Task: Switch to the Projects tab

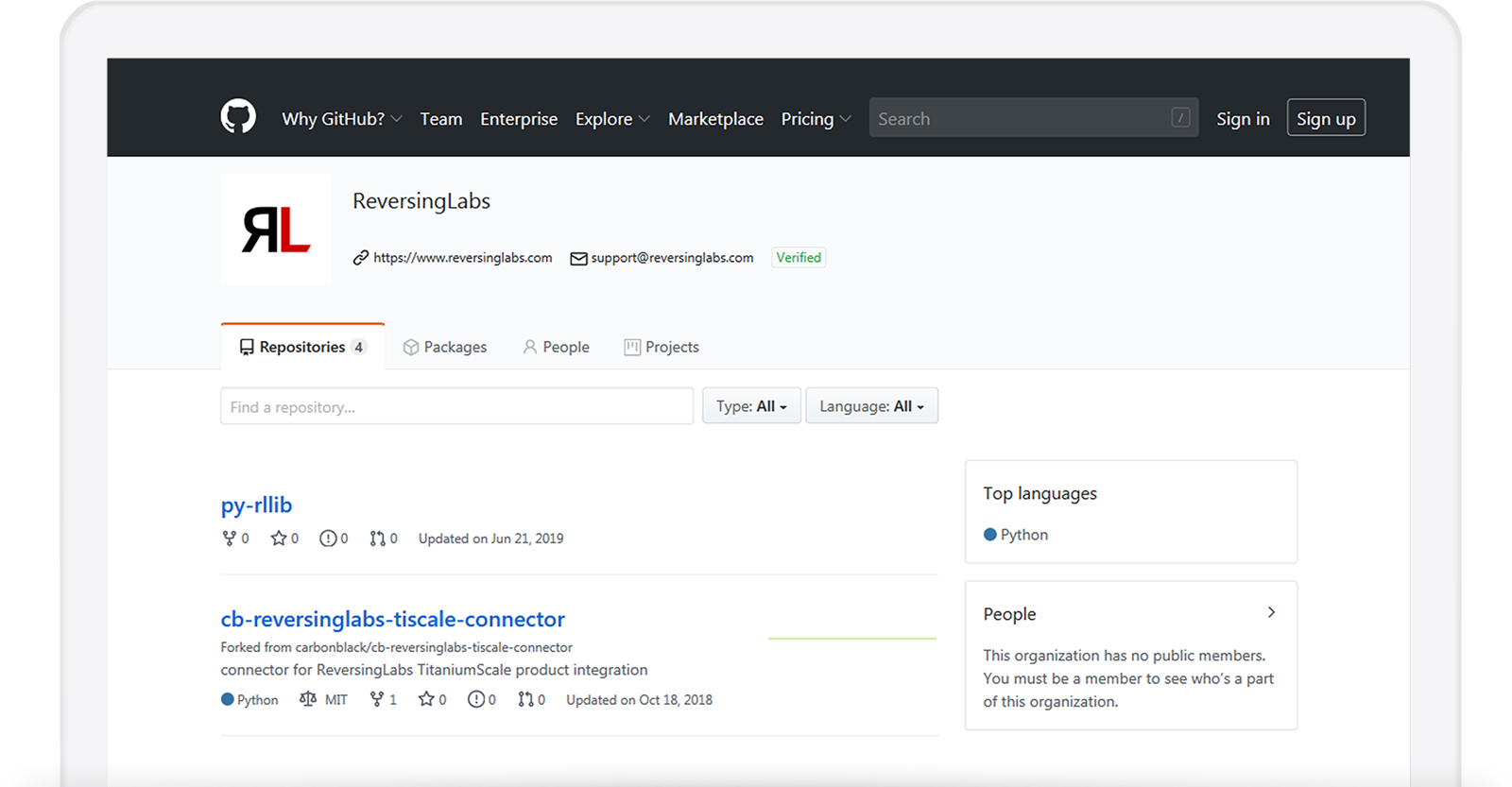Action: coord(661,347)
